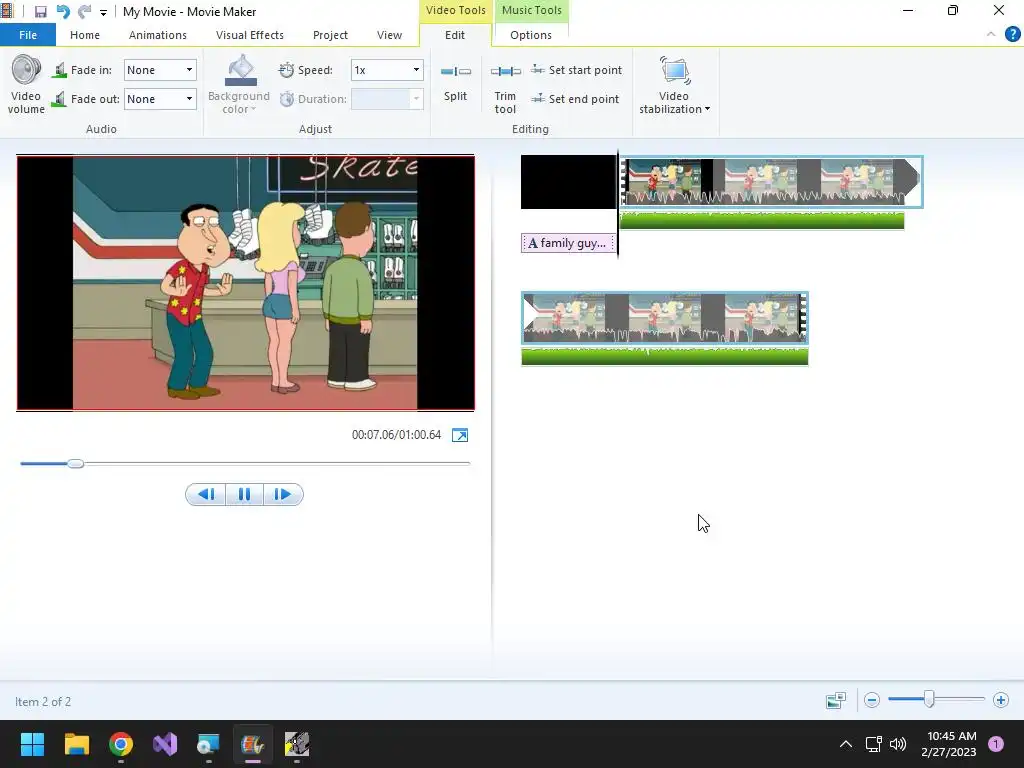Click Set start point
Image resolution: width=1024 pixels, height=768 pixels.
coord(577,70)
